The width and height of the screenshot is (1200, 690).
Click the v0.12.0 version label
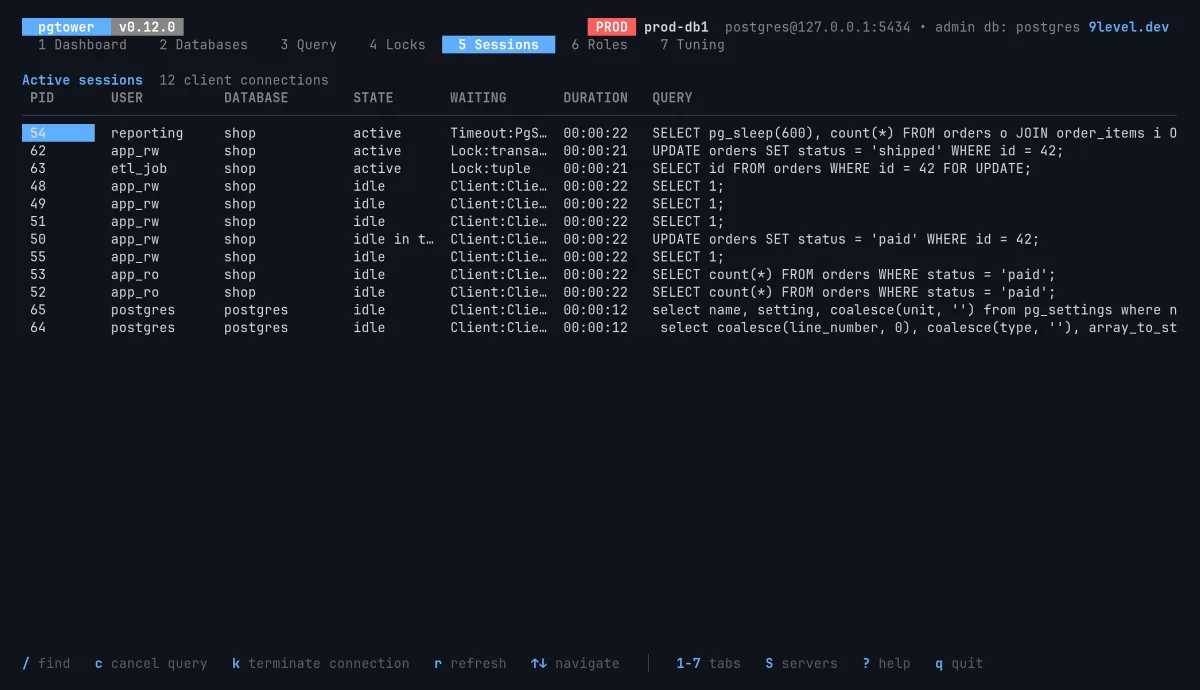147,27
